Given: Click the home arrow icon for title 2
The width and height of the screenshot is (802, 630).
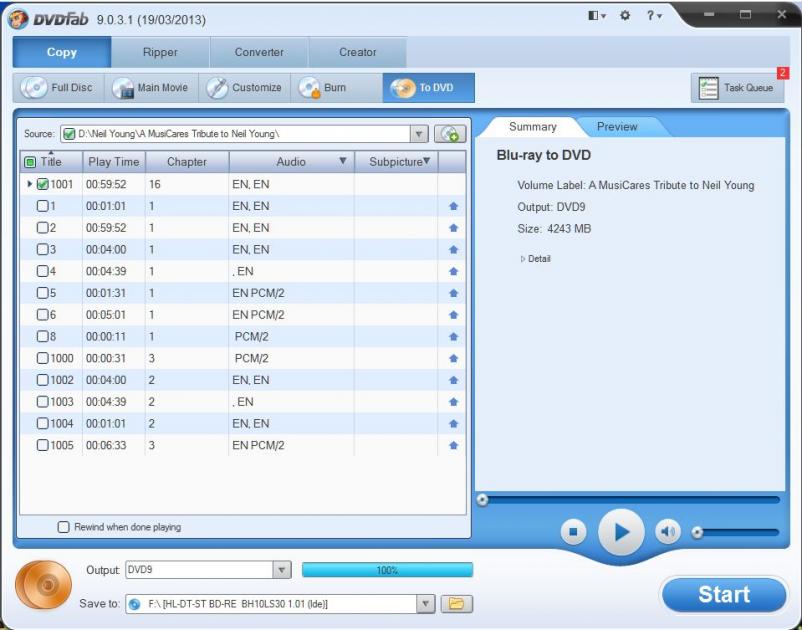Looking at the screenshot, I should (453, 228).
